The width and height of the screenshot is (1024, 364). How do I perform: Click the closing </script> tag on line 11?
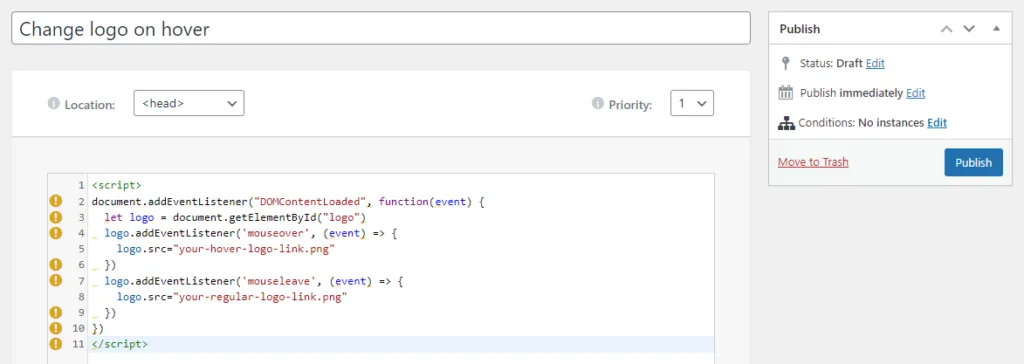120,344
